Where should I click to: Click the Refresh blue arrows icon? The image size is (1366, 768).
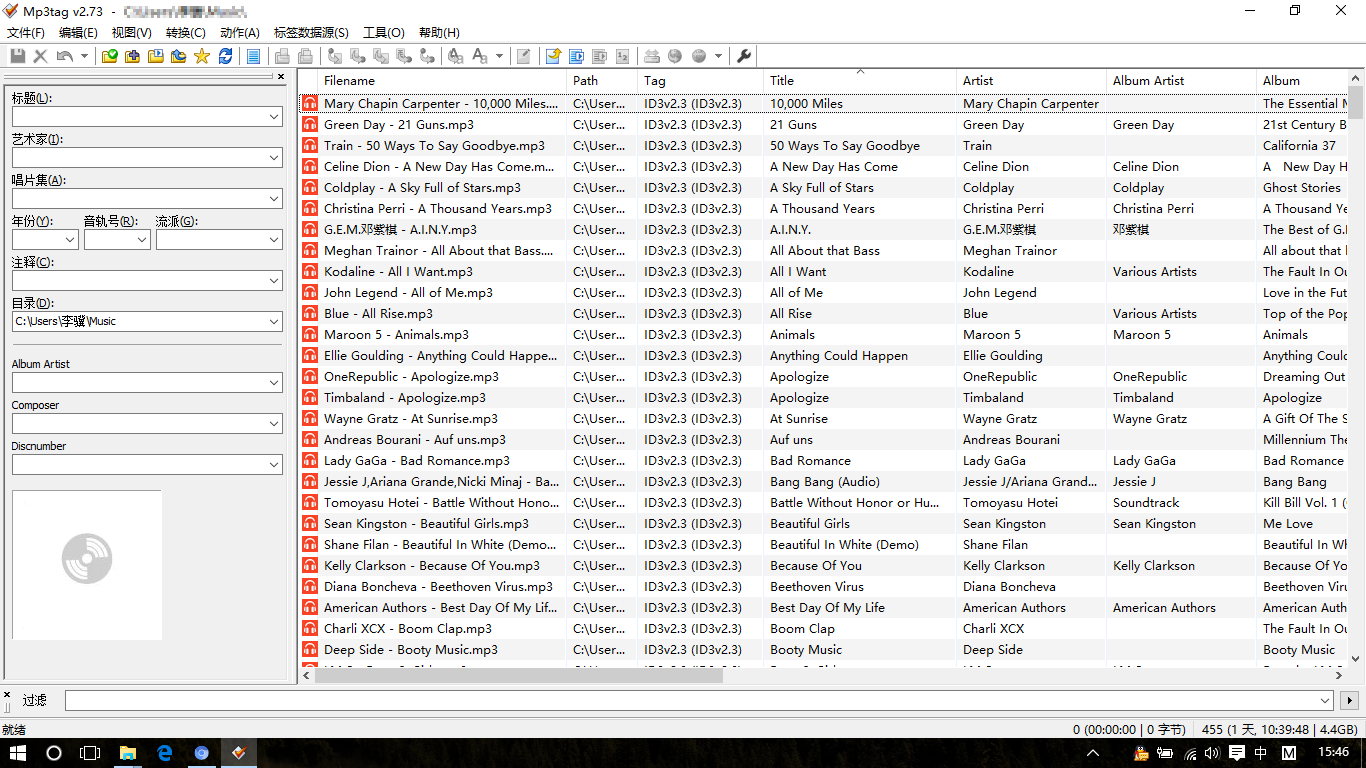tap(225, 56)
